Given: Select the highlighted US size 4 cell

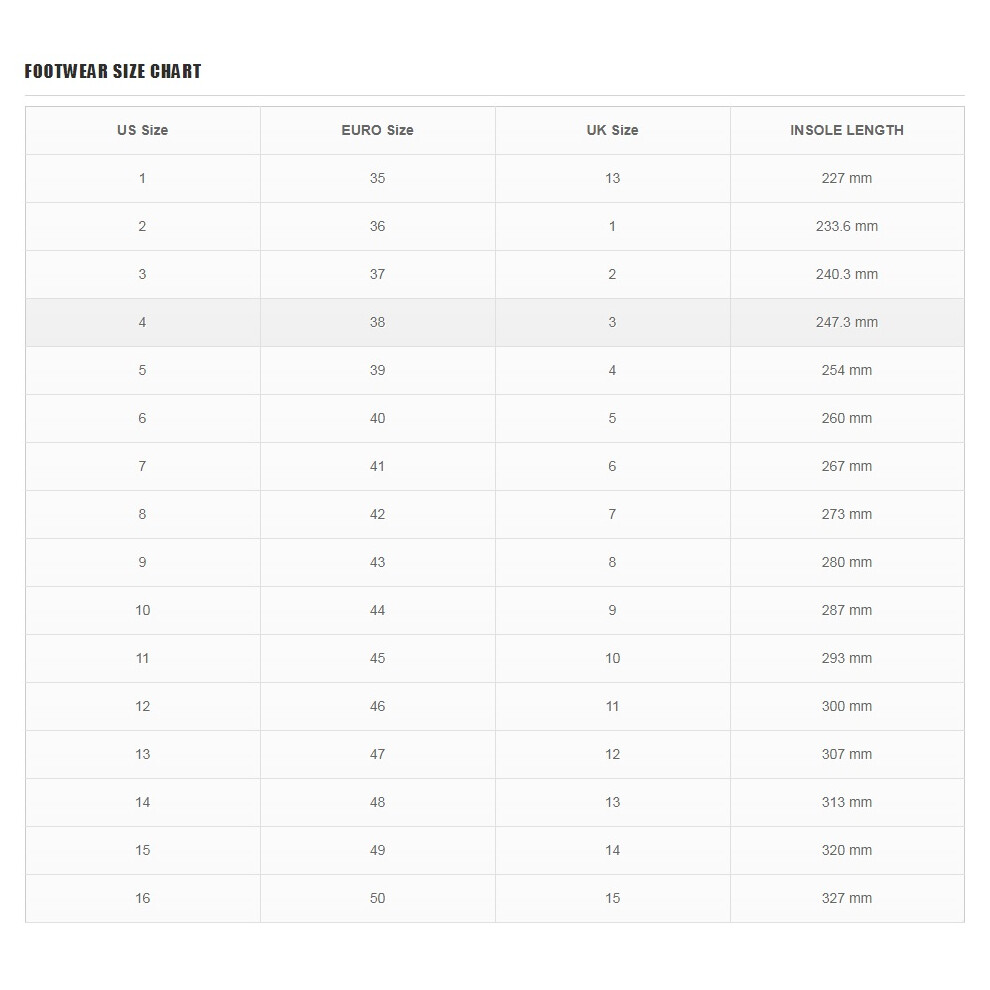Looking at the screenshot, I should 143,323.
